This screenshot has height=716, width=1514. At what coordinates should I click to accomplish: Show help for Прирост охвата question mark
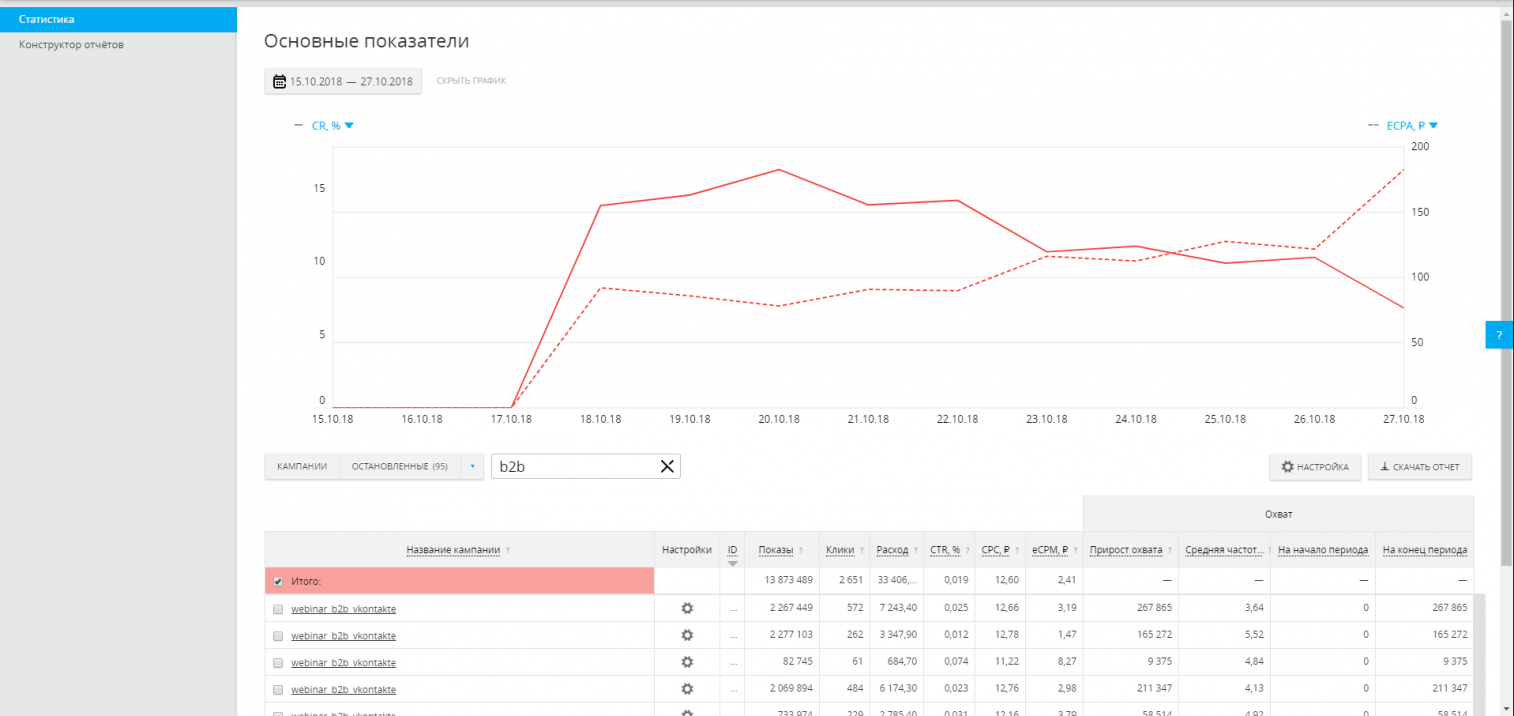tap(1169, 550)
